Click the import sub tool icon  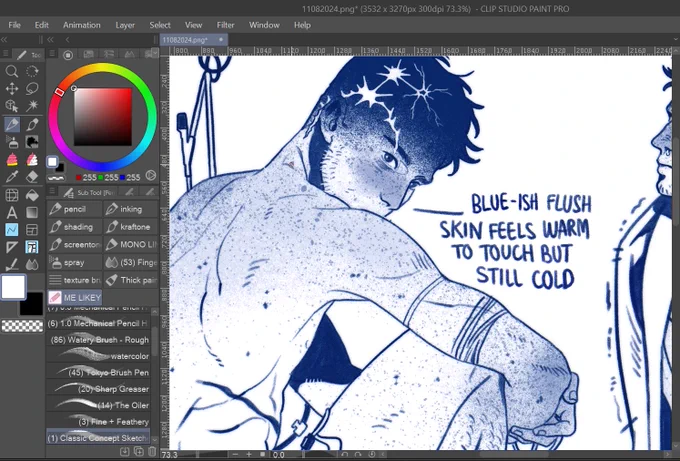coord(124,451)
